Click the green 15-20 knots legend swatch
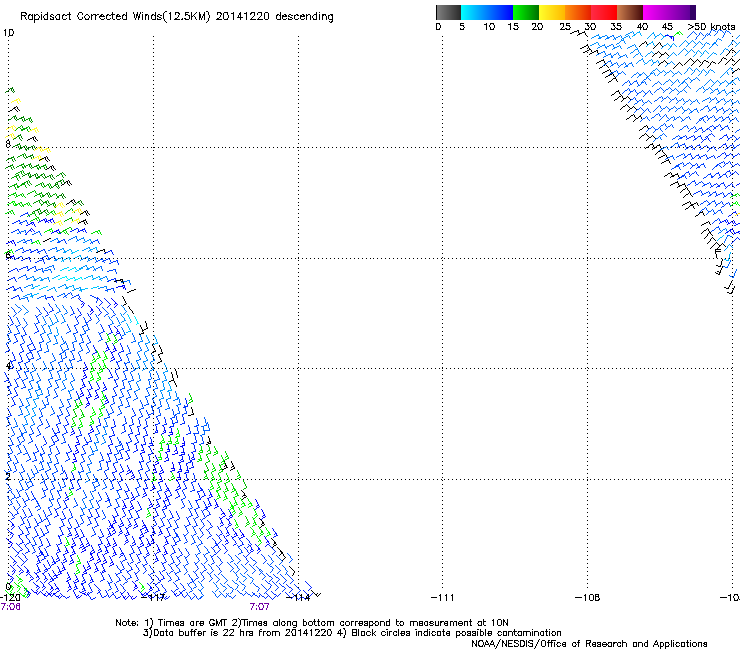This screenshot has height=650, width=740. point(526,12)
